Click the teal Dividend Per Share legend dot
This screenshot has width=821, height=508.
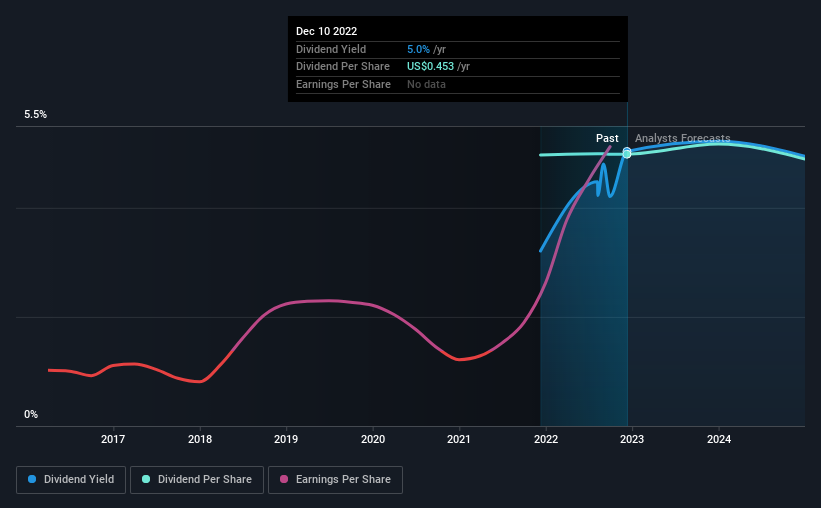(146, 479)
